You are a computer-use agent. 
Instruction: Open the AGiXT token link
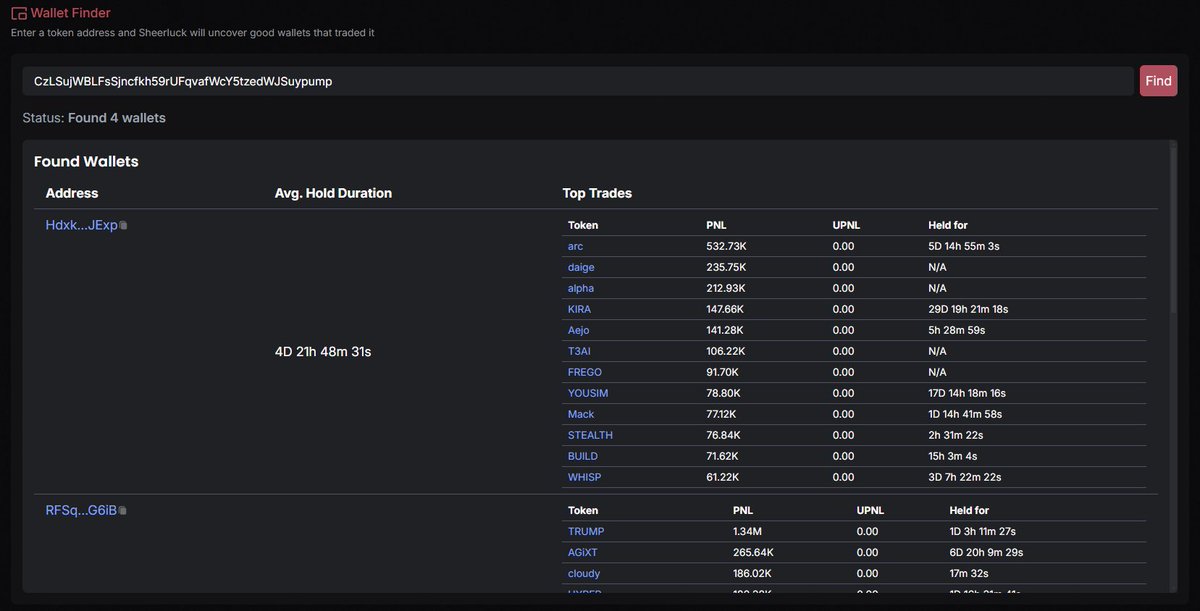point(583,552)
